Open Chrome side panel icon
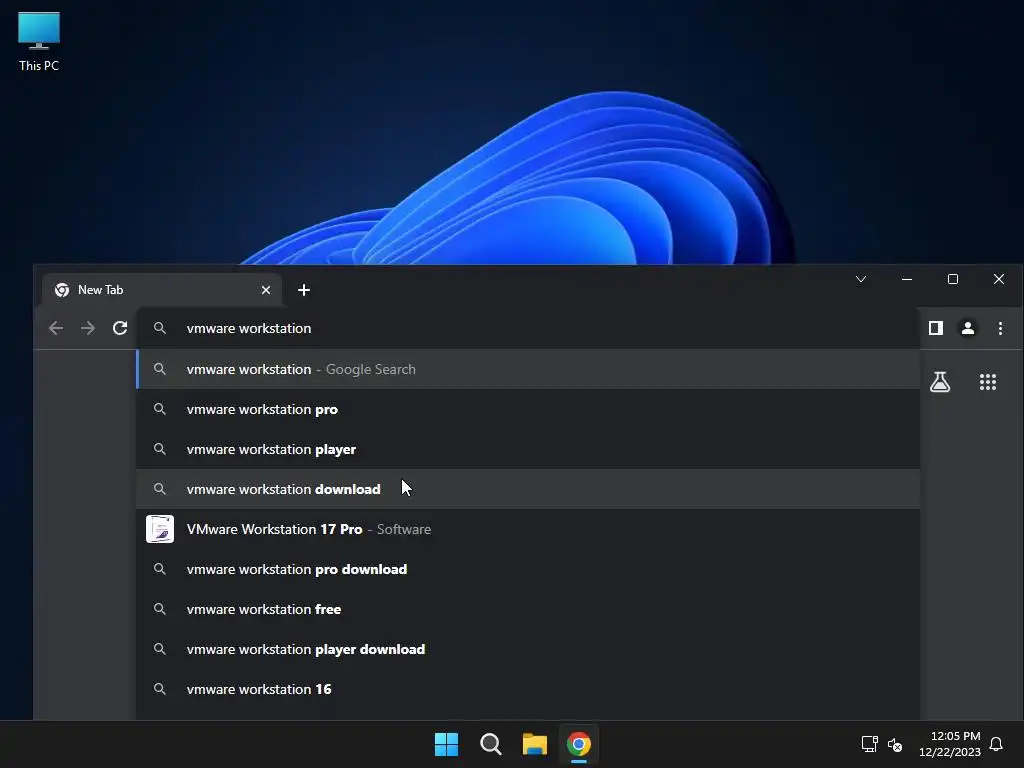This screenshot has width=1024, height=768. (936, 328)
